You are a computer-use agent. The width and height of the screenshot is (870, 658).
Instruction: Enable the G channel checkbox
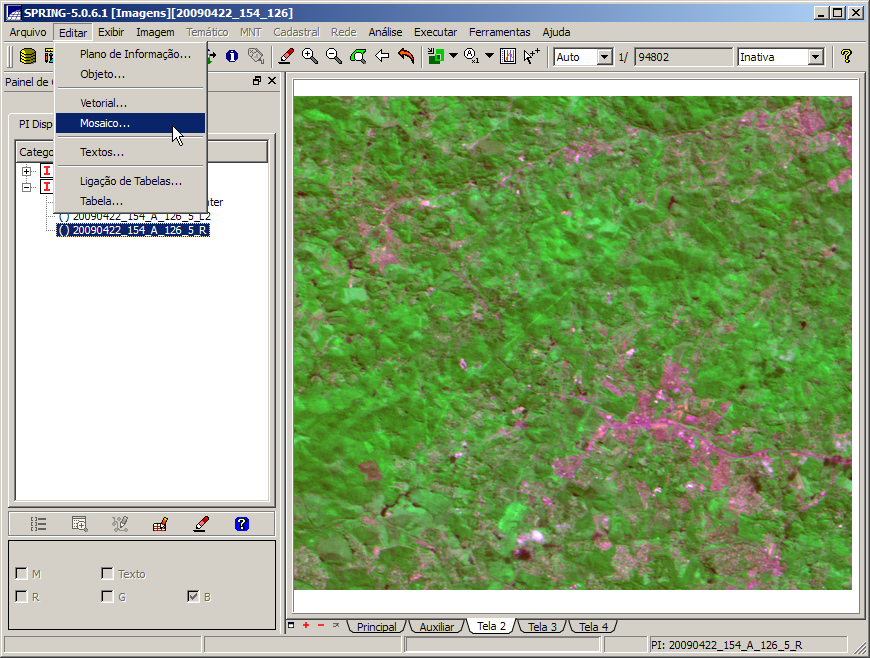pyautogui.click(x=107, y=597)
